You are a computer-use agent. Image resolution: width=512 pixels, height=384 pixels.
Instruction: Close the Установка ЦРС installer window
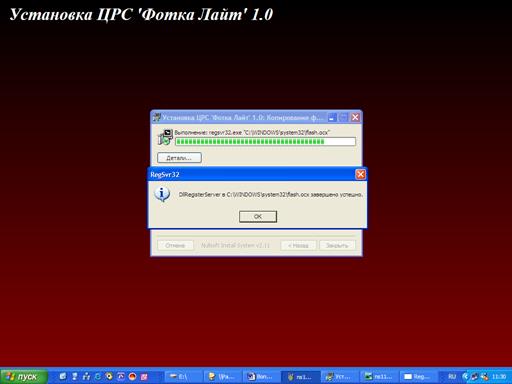(x=355, y=117)
